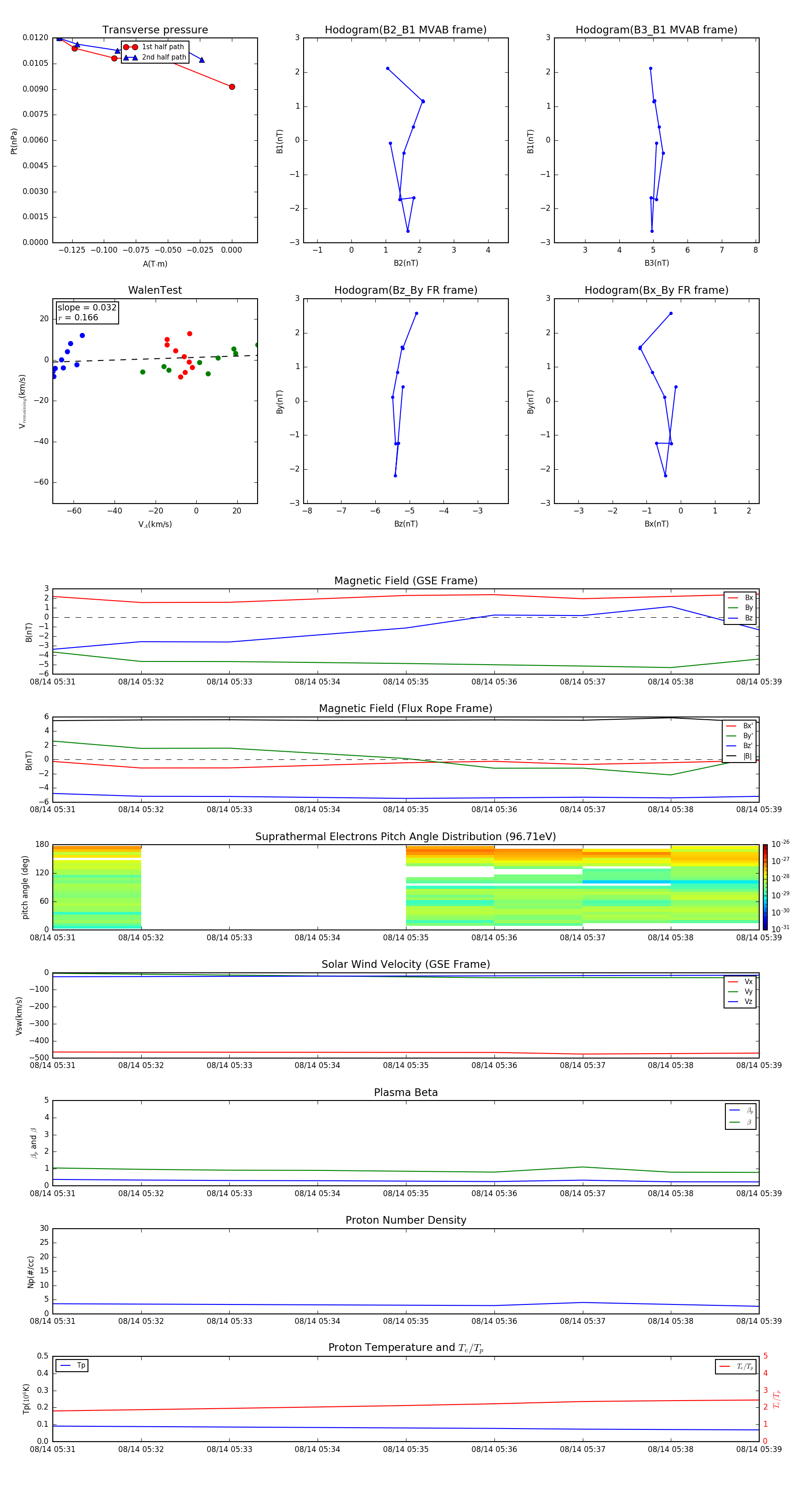812x1489 pixels.
Task: Click the '08/14 05:35' tick under GSE field plot
Action: click(x=406, y=682)
